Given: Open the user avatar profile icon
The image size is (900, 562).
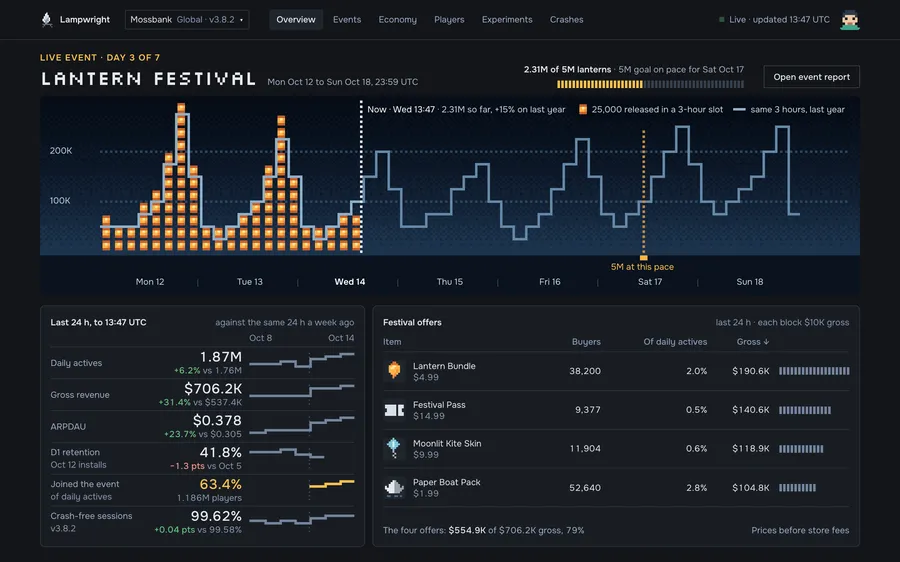Looking at the screenshot, I should (x=849, y=20).
